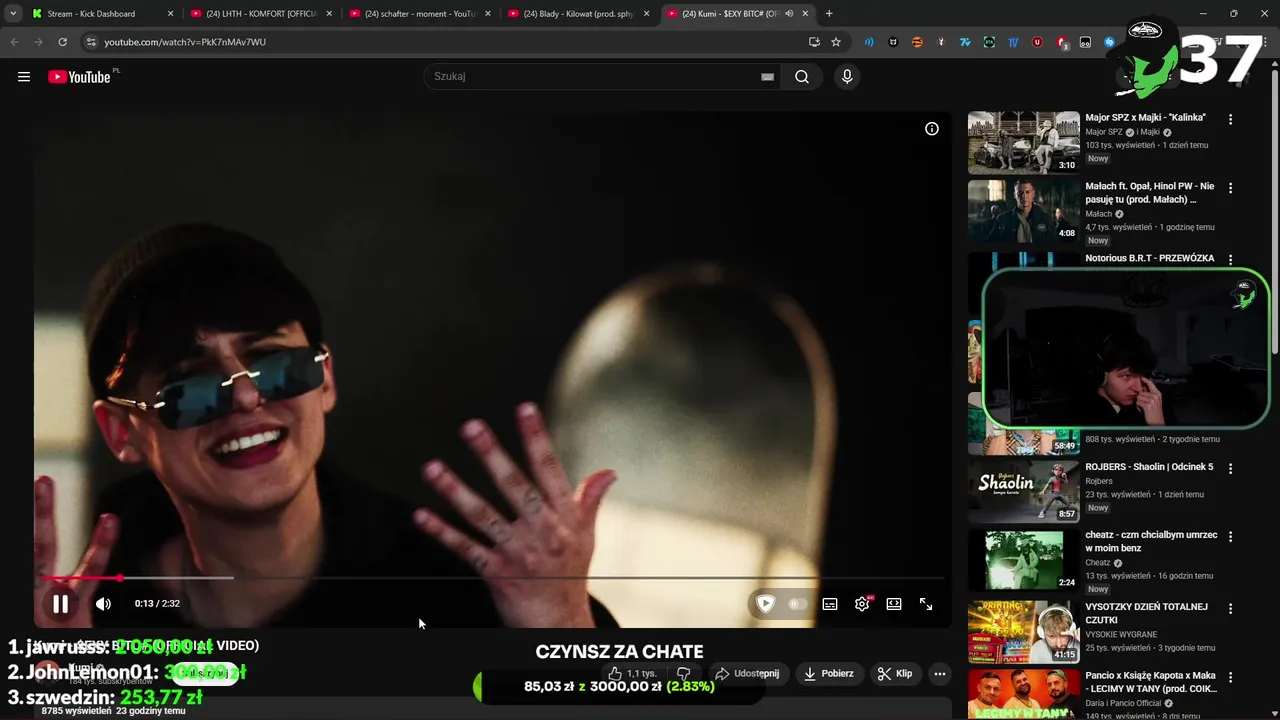Open options menu for Małach Nie pasuję tu
Screen dimensions: 1280x720
[1230, 188]
